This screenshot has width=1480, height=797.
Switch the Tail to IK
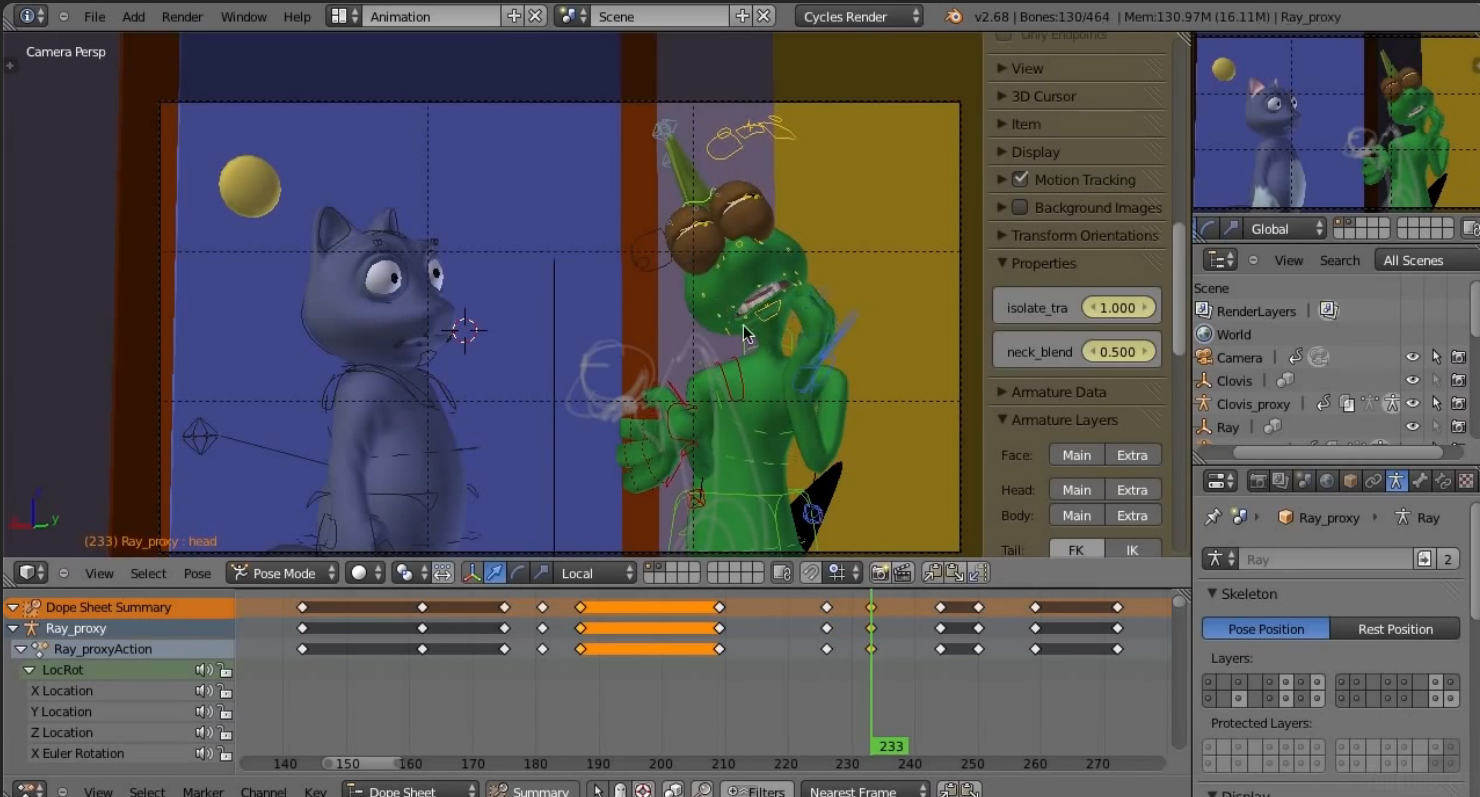[x=1132, y=550]
